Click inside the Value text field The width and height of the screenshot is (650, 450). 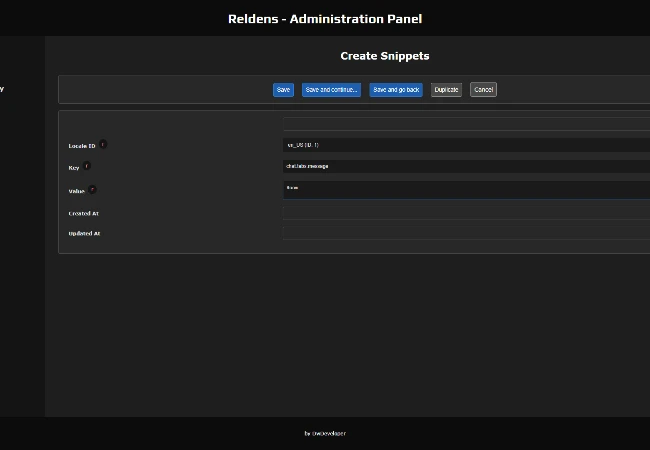coord(466,190)
